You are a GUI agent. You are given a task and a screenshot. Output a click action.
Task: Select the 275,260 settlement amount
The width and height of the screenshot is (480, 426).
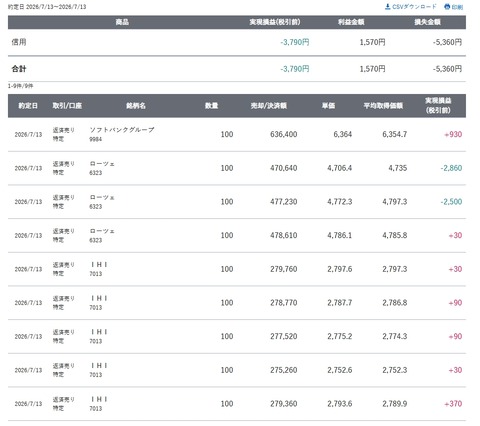[x=284, y=370]
